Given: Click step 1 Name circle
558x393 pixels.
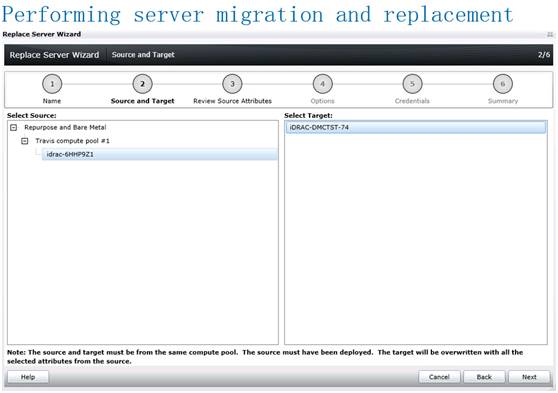Looking at the screenshot, I should (x=52, y=84).
